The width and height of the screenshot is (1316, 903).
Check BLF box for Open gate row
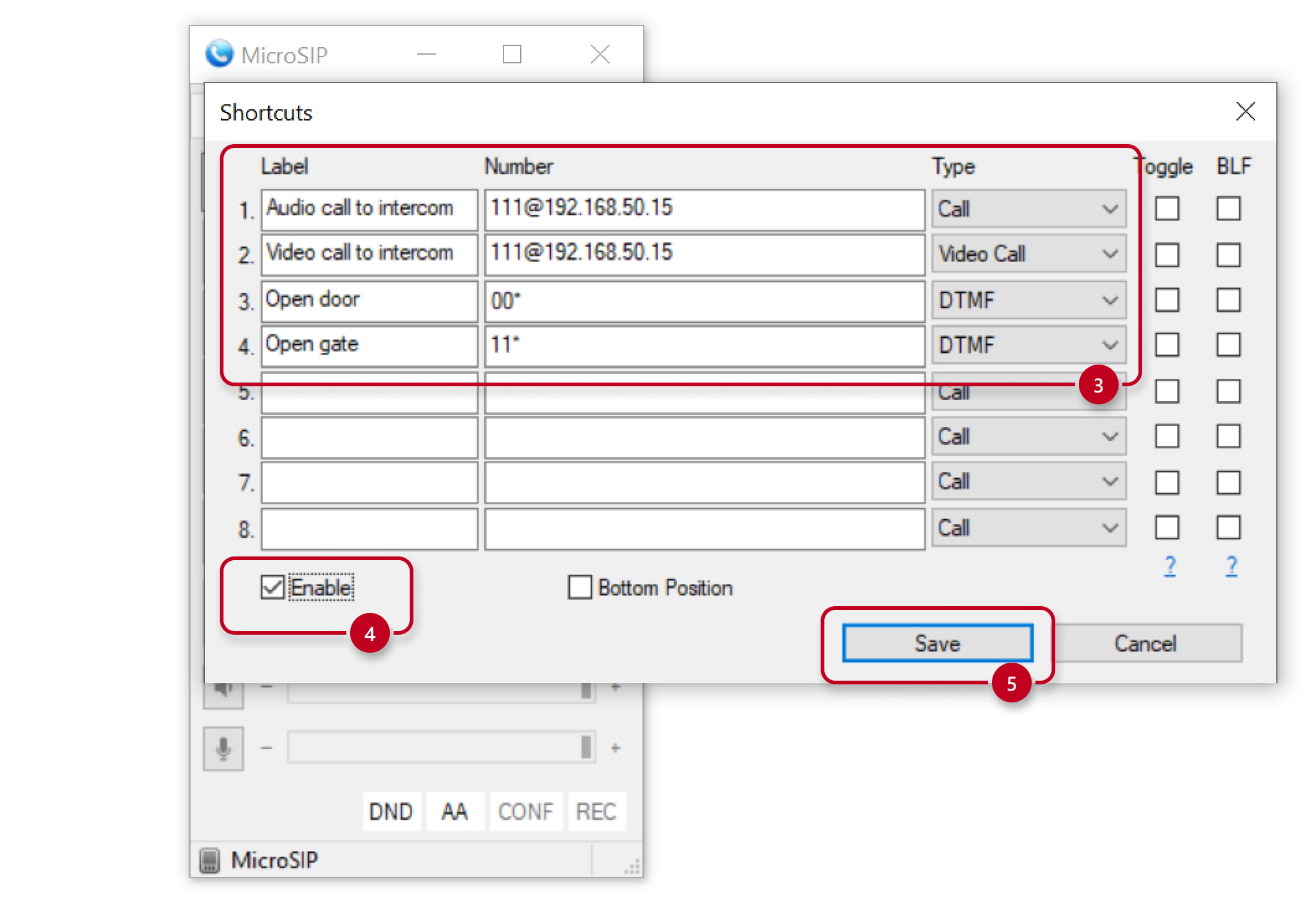tap(1228, 345)
